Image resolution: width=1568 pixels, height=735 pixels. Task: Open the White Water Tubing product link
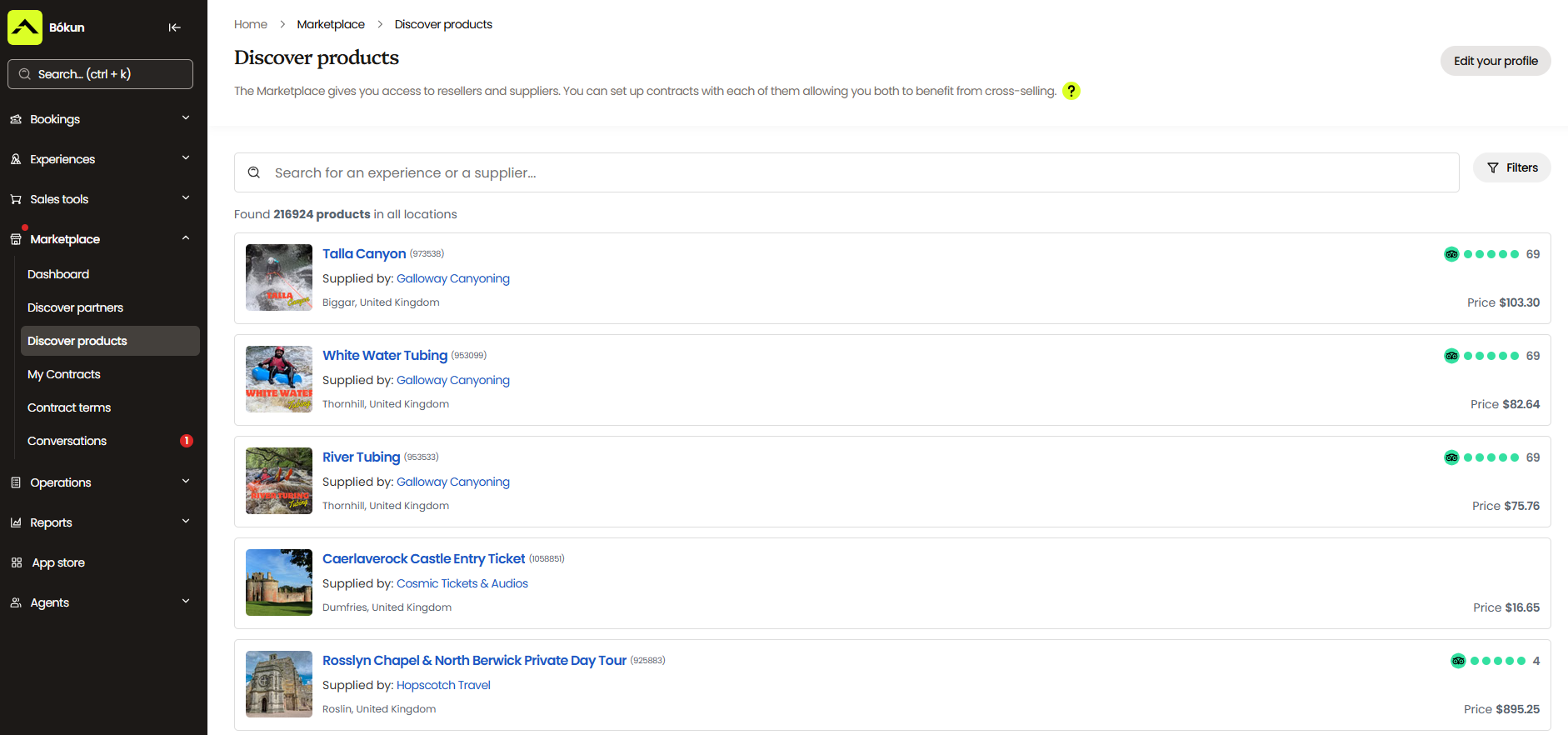click(x=385, y=355)
